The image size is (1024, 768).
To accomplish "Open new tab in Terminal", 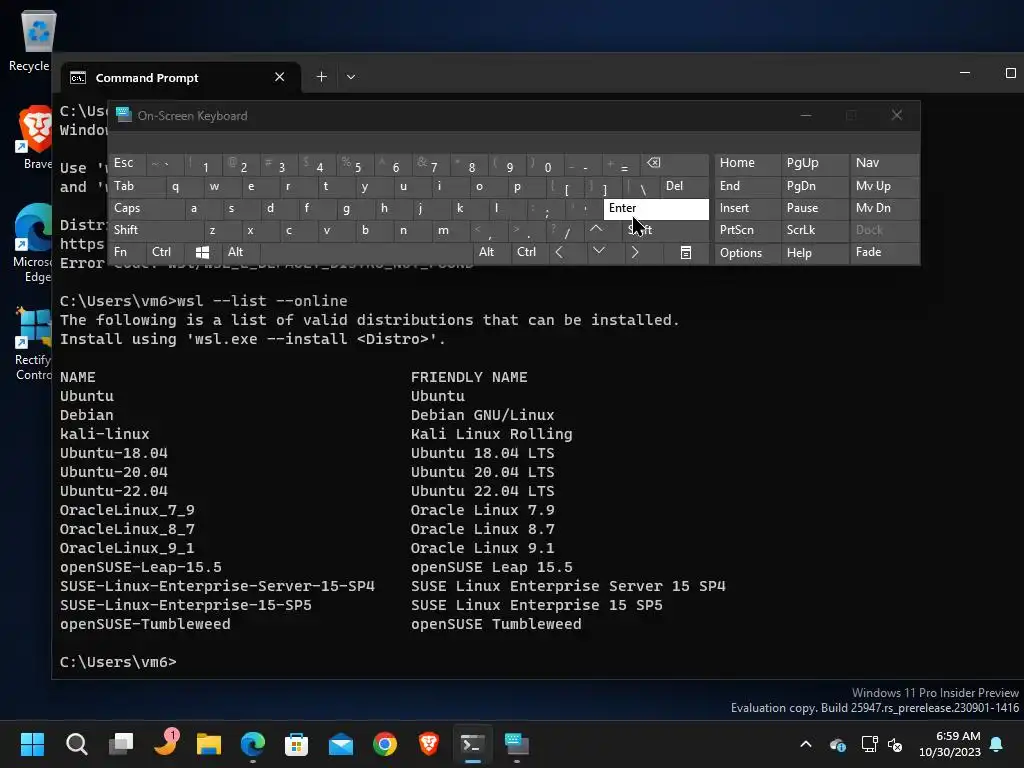I will pos(321,77).
